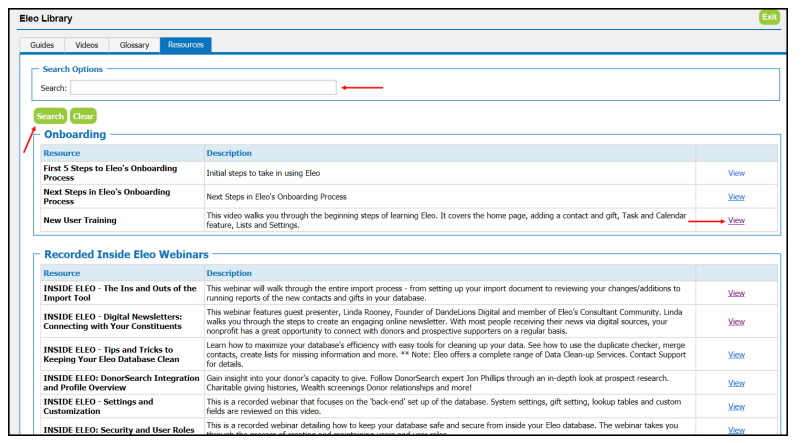Open the Glossary tab

pyautogui.click(x=134, y=45)
